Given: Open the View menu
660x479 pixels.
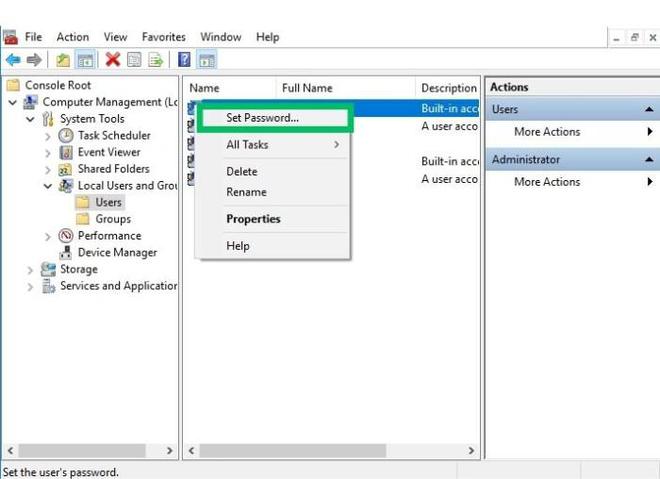Looking at the screenshot, I should tap(115, 37).
